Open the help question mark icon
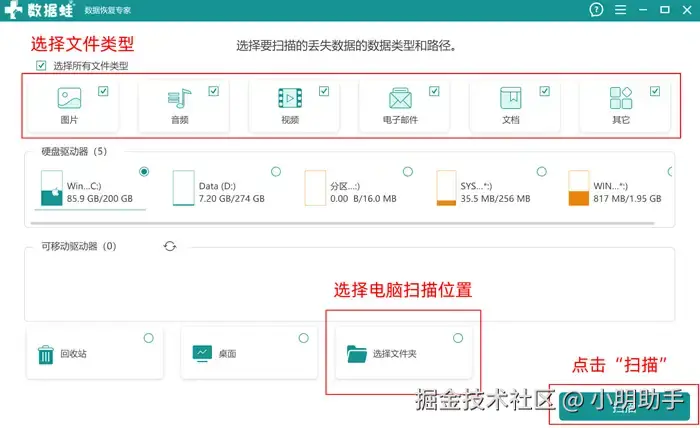This screenshot has height=428, width=700. coord(596,9)
